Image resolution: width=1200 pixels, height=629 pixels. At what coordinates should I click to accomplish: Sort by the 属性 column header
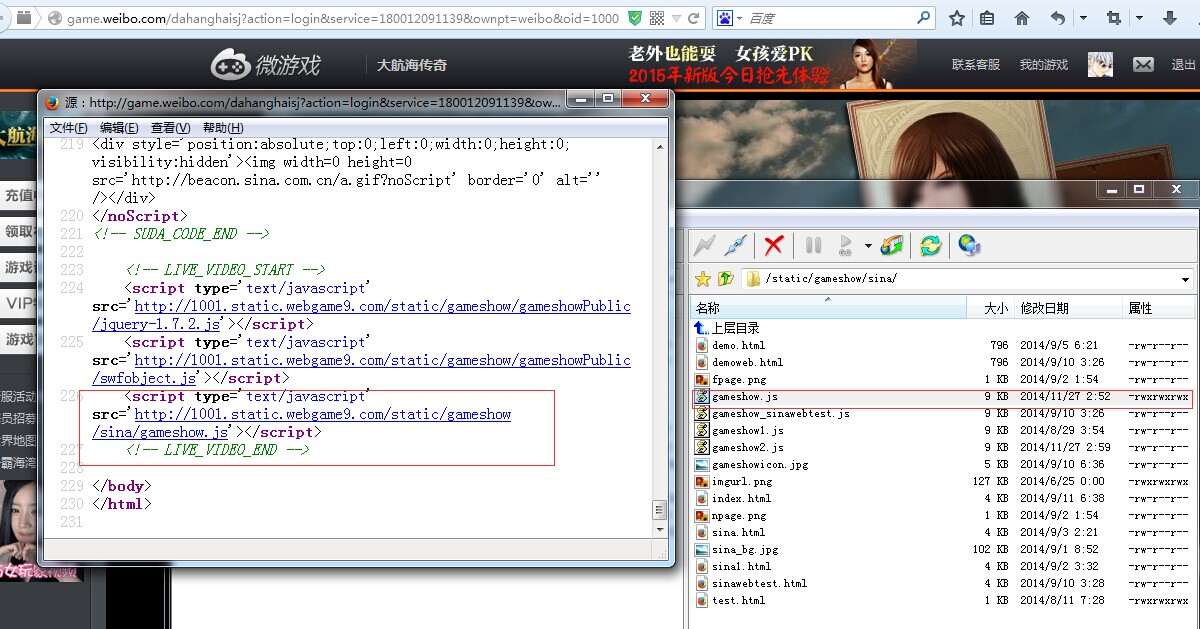click(x=1158, y=308)
